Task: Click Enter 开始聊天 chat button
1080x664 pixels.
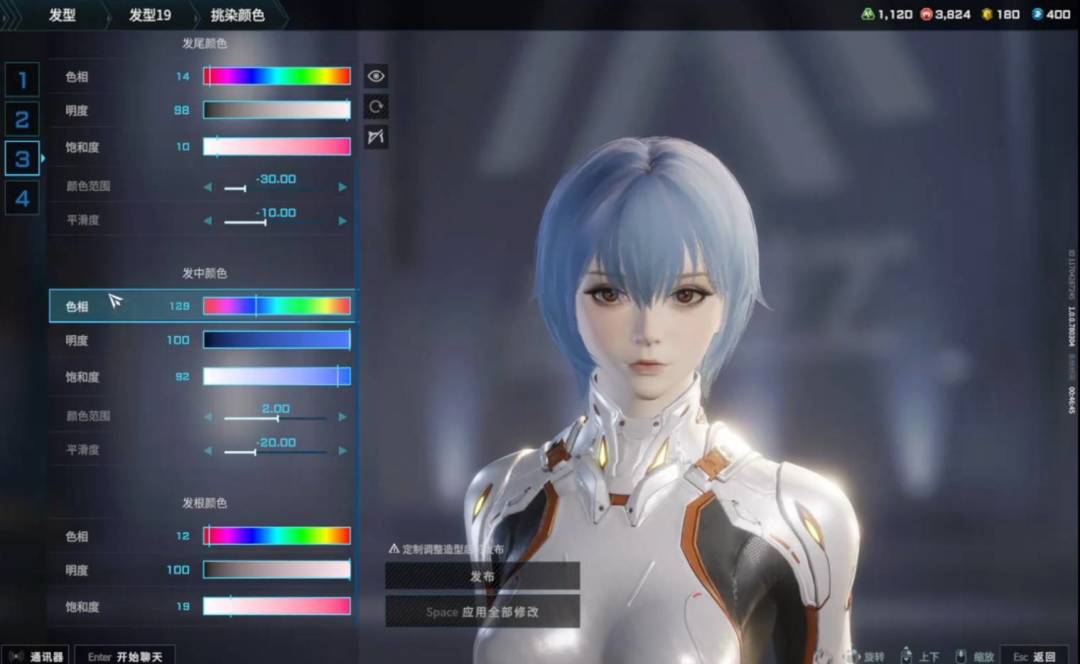Action: [125, 656]
